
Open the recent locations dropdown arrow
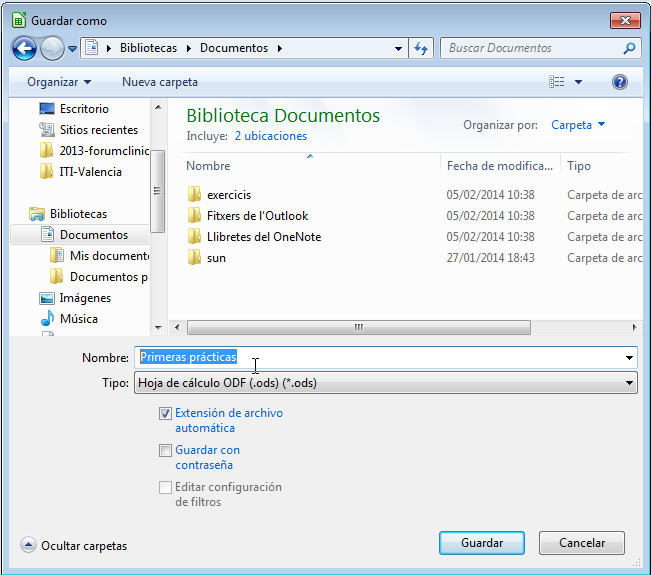tap(72, 49)
